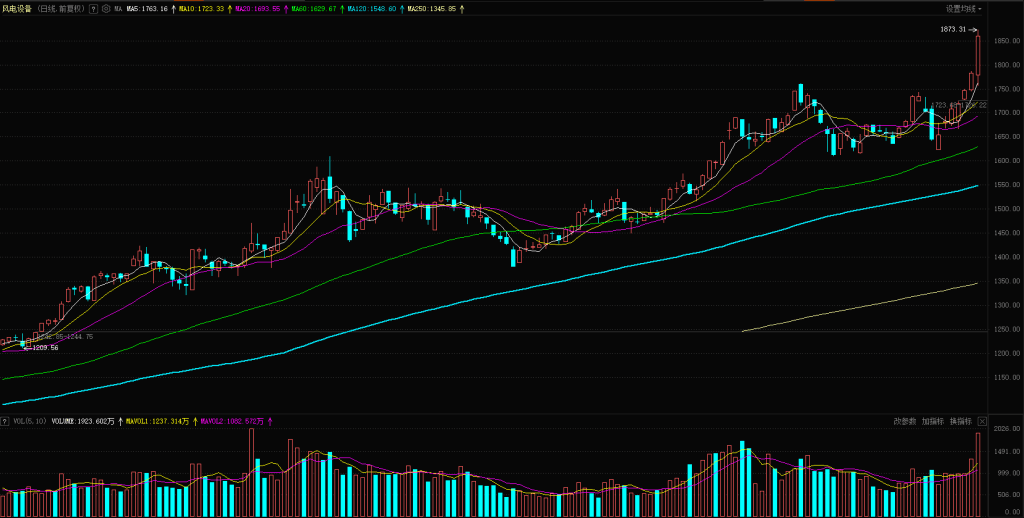The width and height of the screenshot is (1024, 518).
Task: Close the VOL indicator panel
Action: coord(982,421)
